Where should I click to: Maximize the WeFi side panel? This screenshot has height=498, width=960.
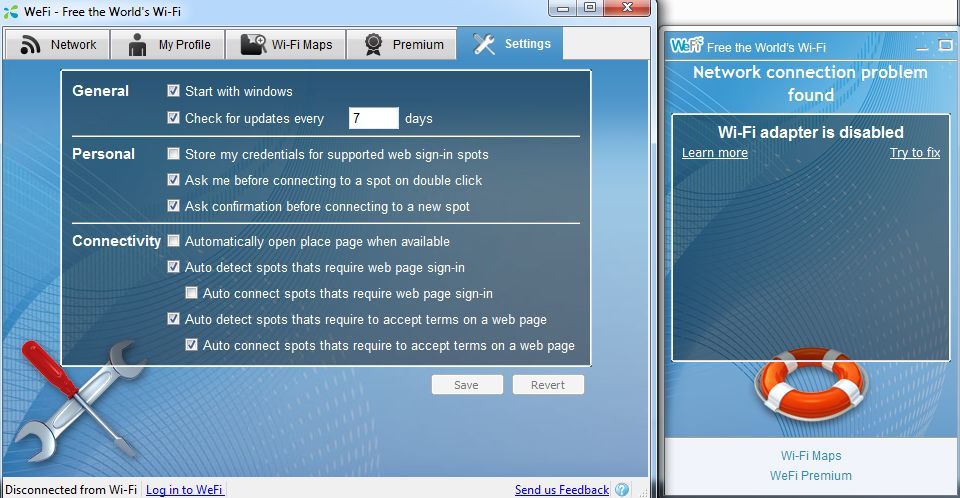tap(945, 45)
